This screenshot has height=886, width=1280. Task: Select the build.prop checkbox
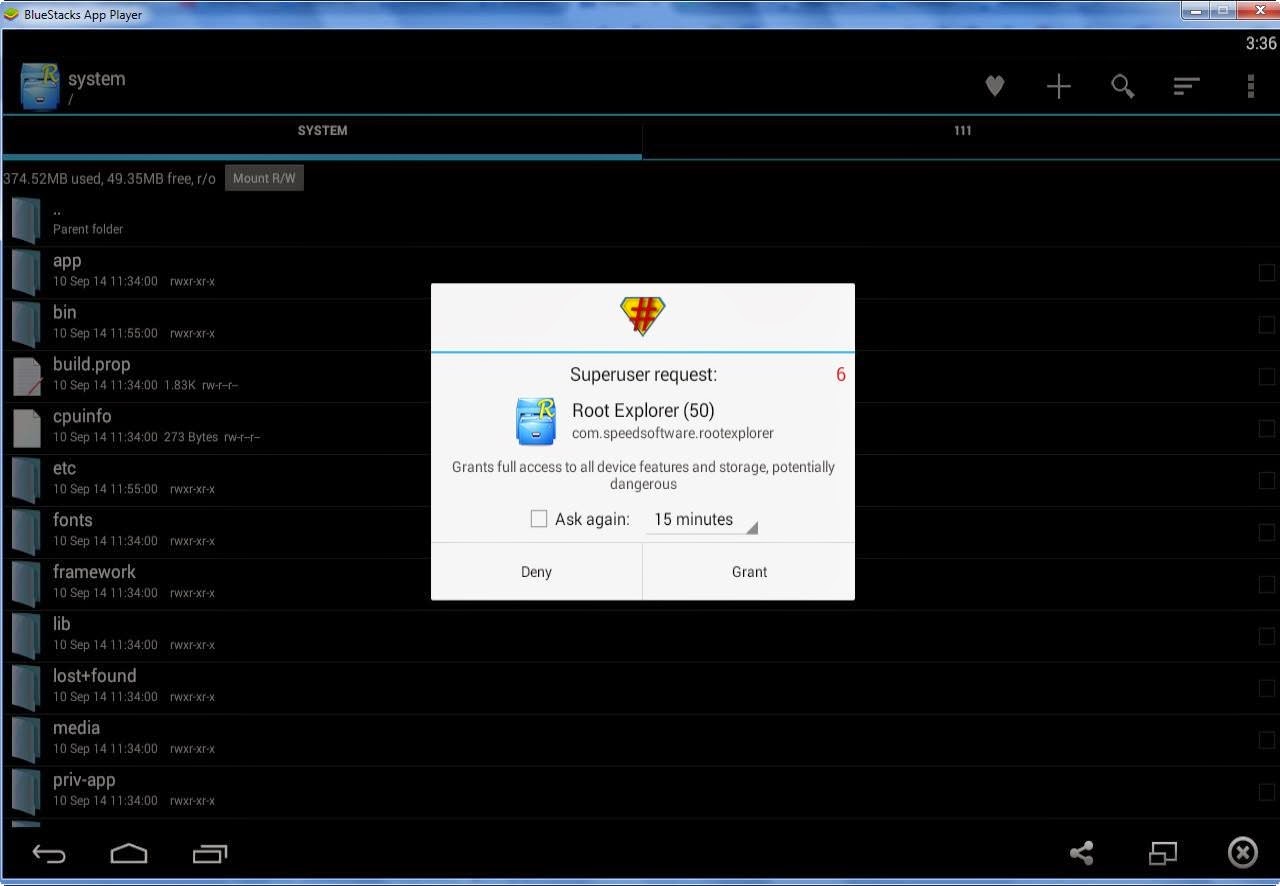[1267, 376]
